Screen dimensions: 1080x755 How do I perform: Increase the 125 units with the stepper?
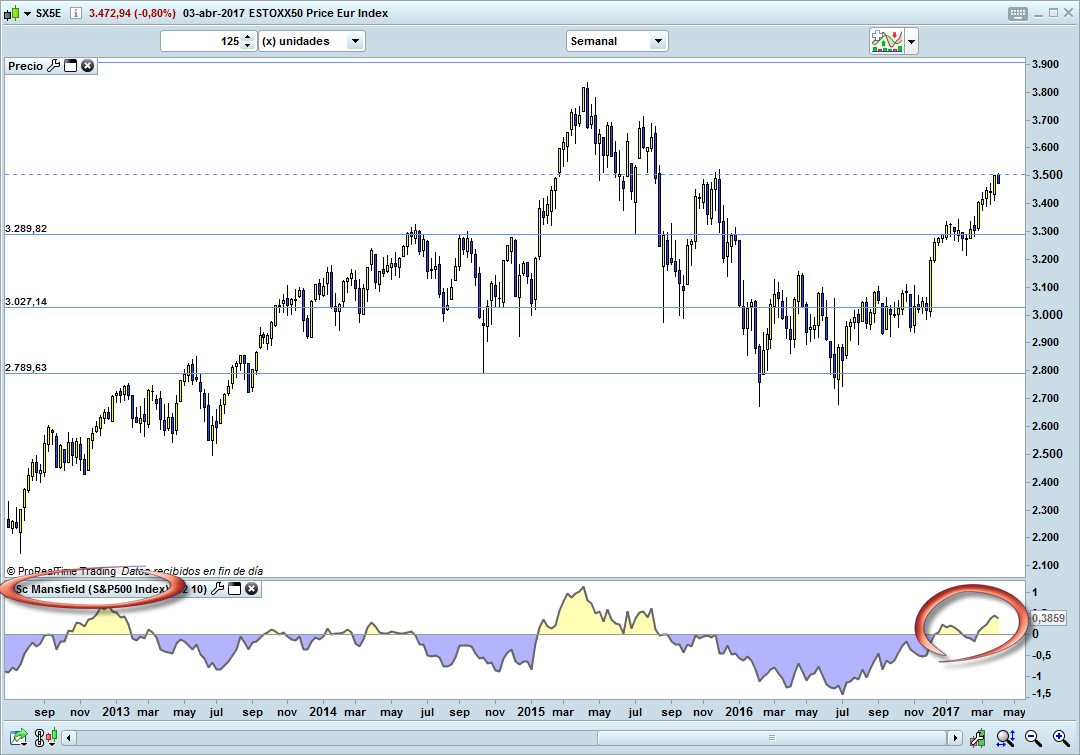(245, 36)
